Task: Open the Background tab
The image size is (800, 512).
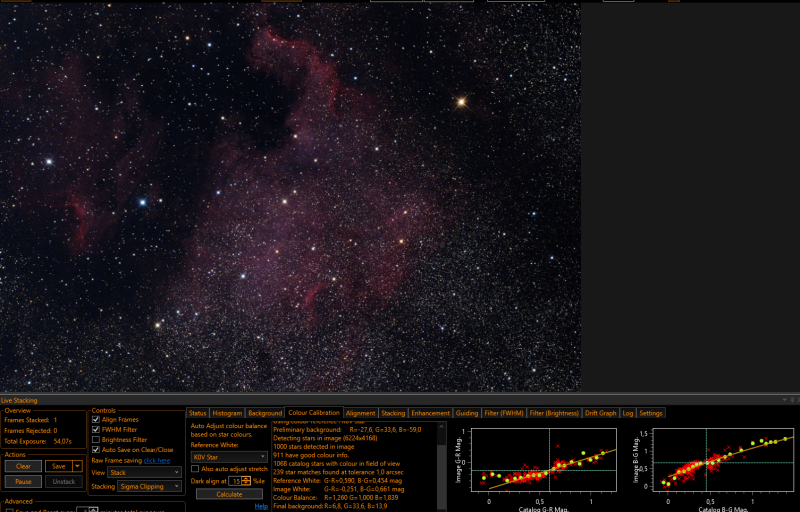Action: [x=265, y=413]
